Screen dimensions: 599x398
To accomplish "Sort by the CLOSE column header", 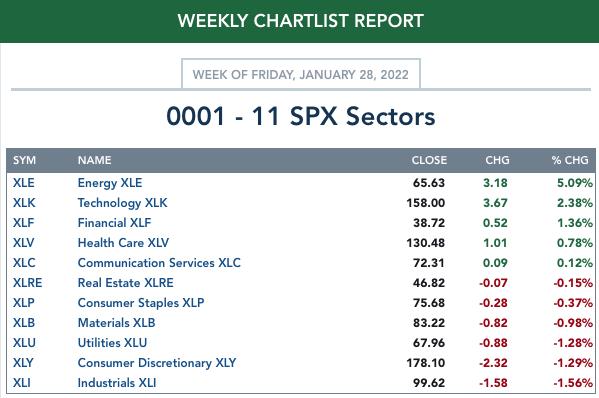I will [429, 160].
